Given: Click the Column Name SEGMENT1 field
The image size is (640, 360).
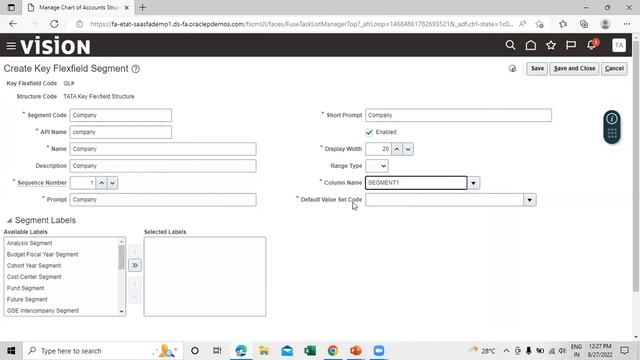Looking at the screenshot, I should coord(416,183).
